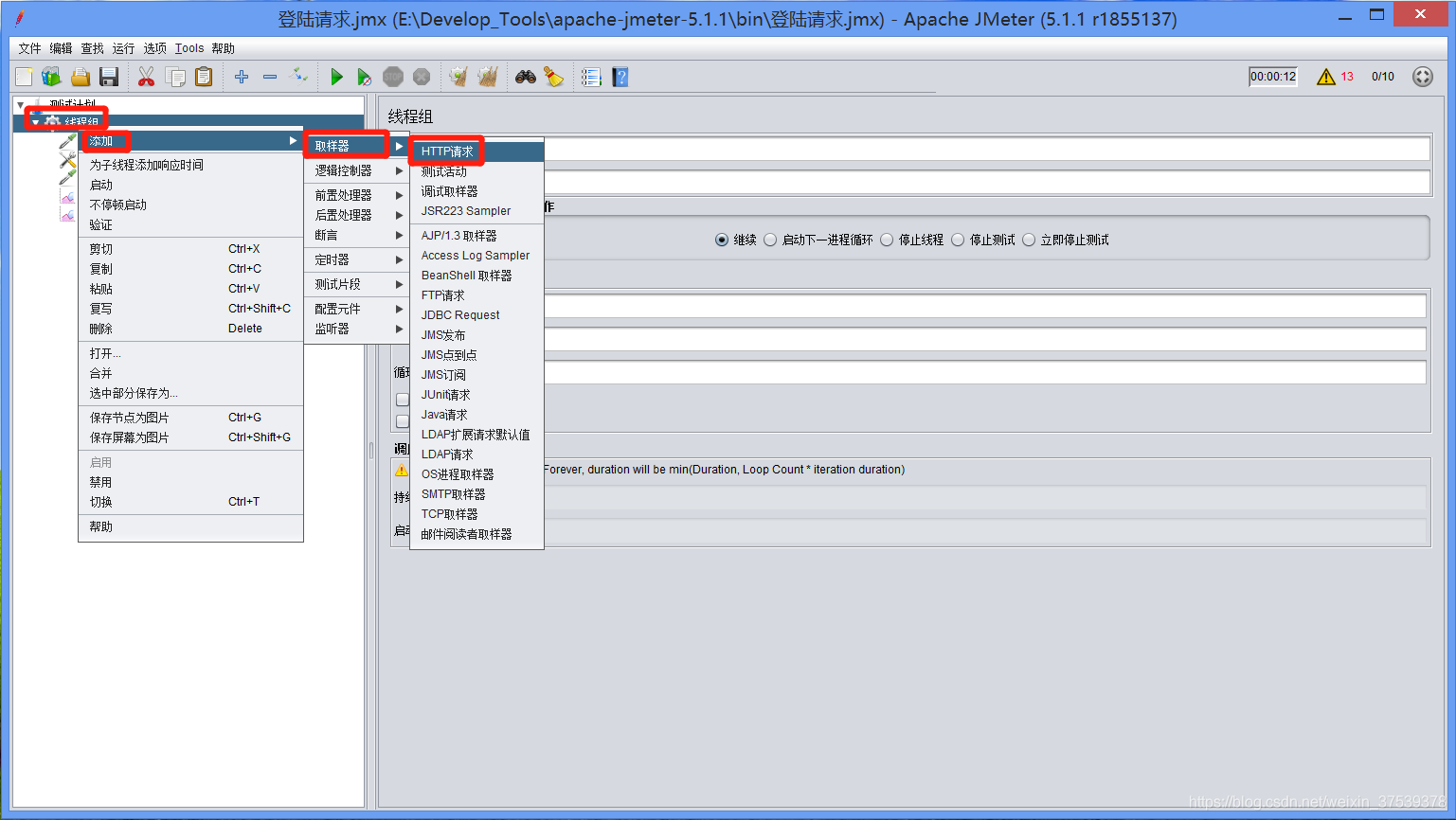Click the thread group name input field
1456x820 pixels.
(x=986, y=149)
